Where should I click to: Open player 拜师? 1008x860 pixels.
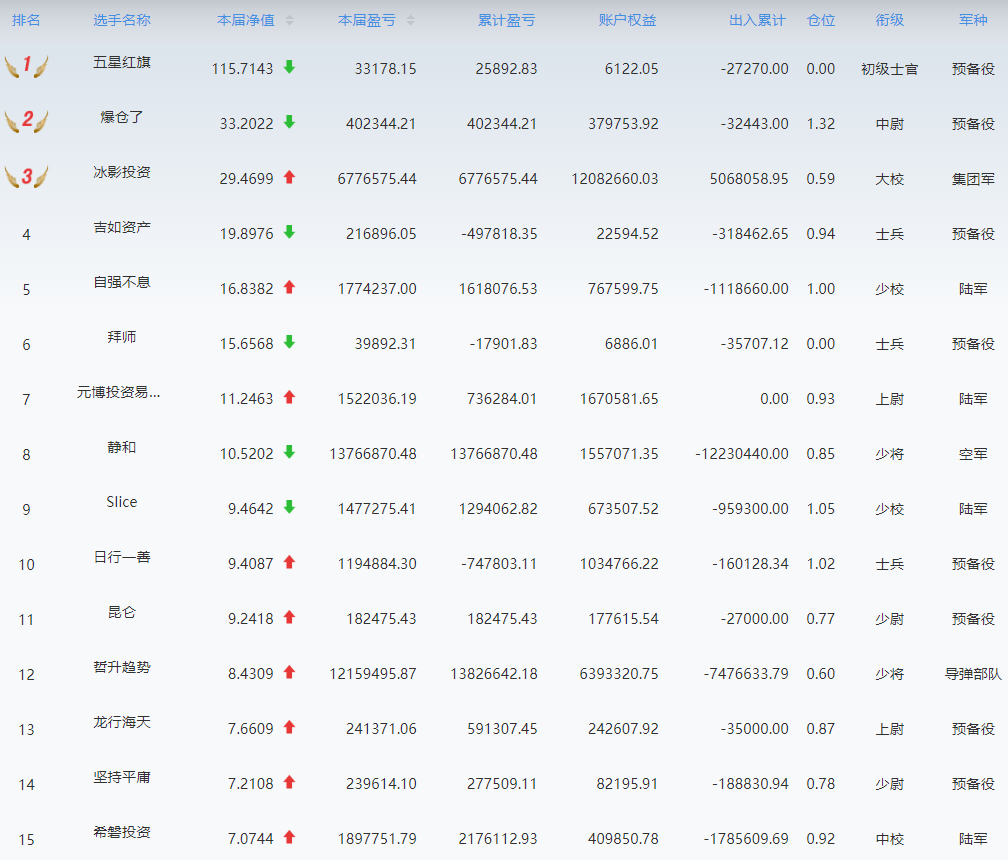pos(122,337)
